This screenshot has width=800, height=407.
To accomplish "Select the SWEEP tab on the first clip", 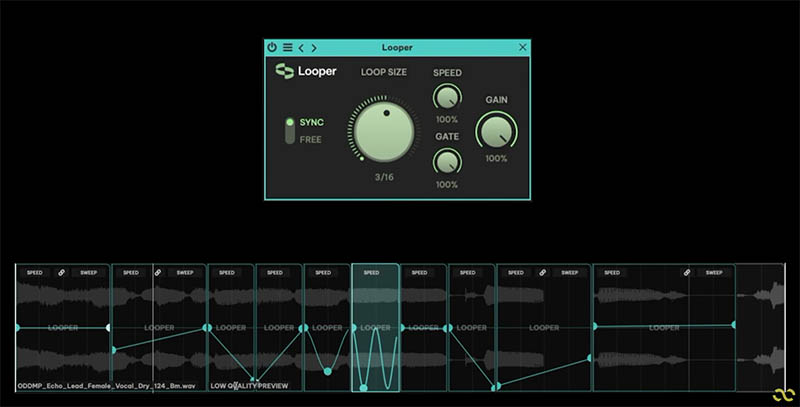I will [88, 273].
